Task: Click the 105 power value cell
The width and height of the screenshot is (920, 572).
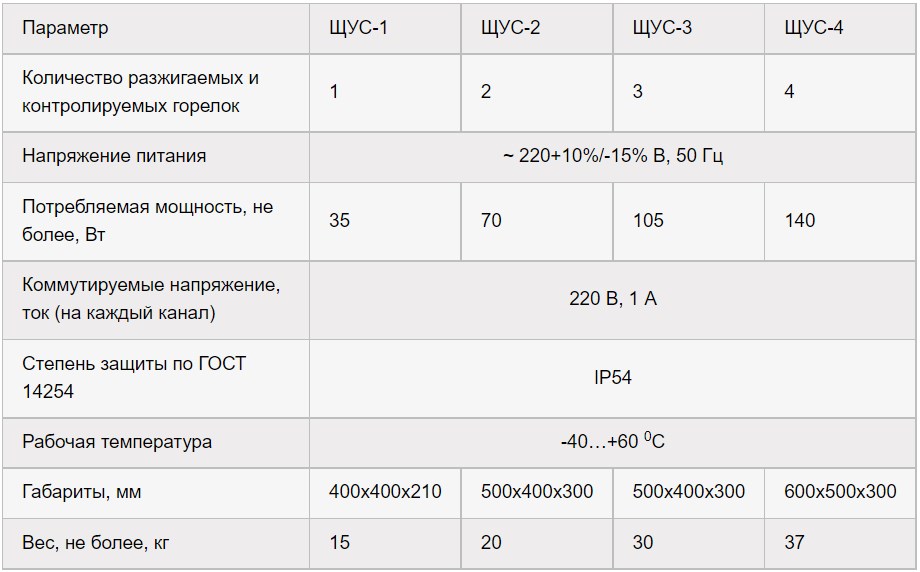Action: click(689, 221)
